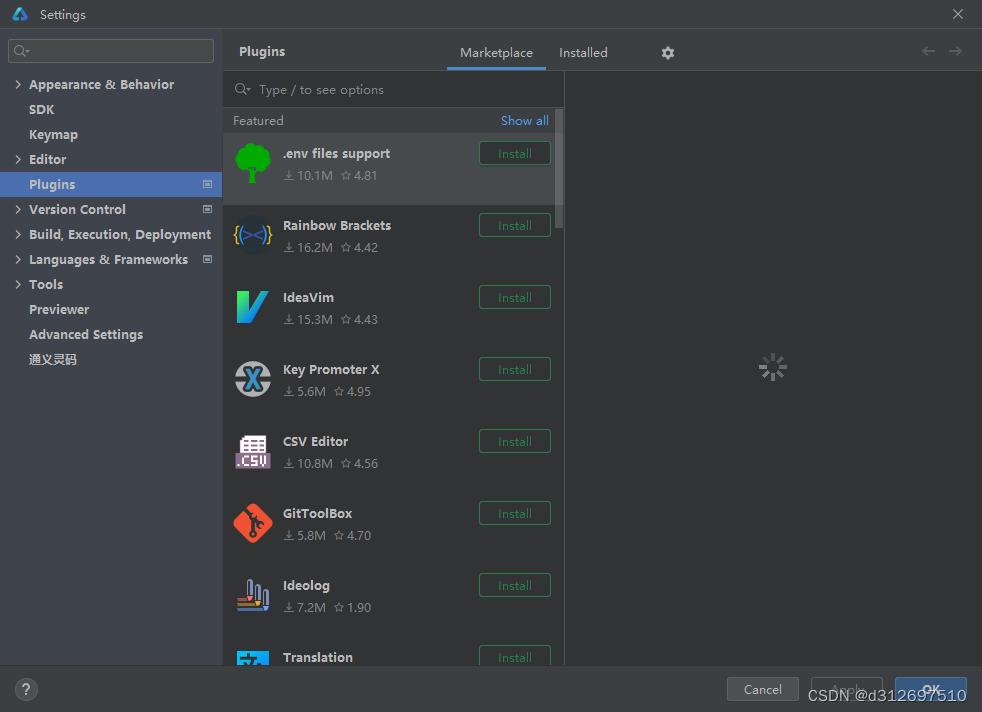The height and width of the screenshot is (712, 982).
Task: Select the CSV Editor plugin name
Action: (315, 441)
